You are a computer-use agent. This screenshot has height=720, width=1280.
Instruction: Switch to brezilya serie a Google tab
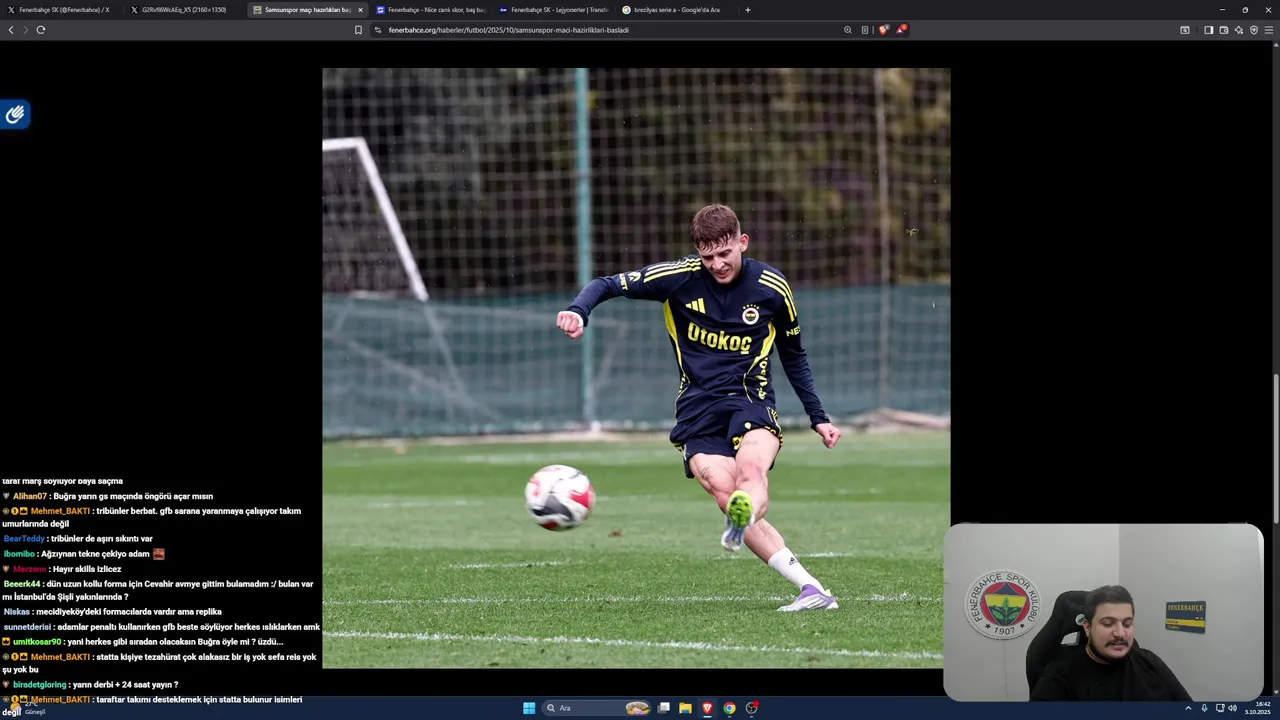pos(676,10)
